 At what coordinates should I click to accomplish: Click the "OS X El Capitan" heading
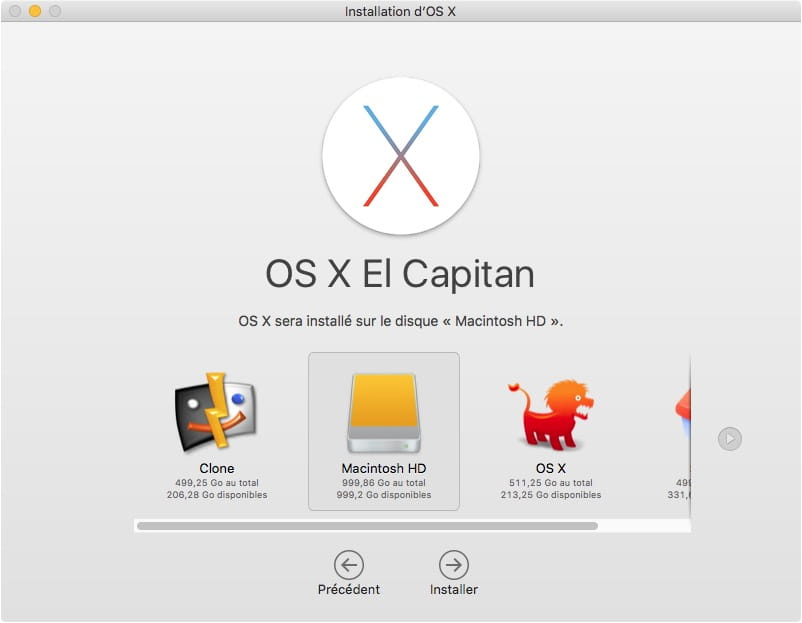[x=400, y=274]
